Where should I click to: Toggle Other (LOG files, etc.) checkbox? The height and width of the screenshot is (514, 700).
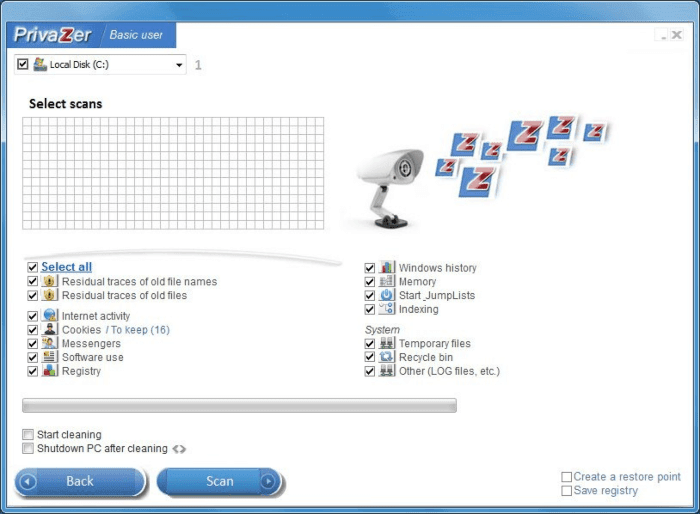[369, 371]
